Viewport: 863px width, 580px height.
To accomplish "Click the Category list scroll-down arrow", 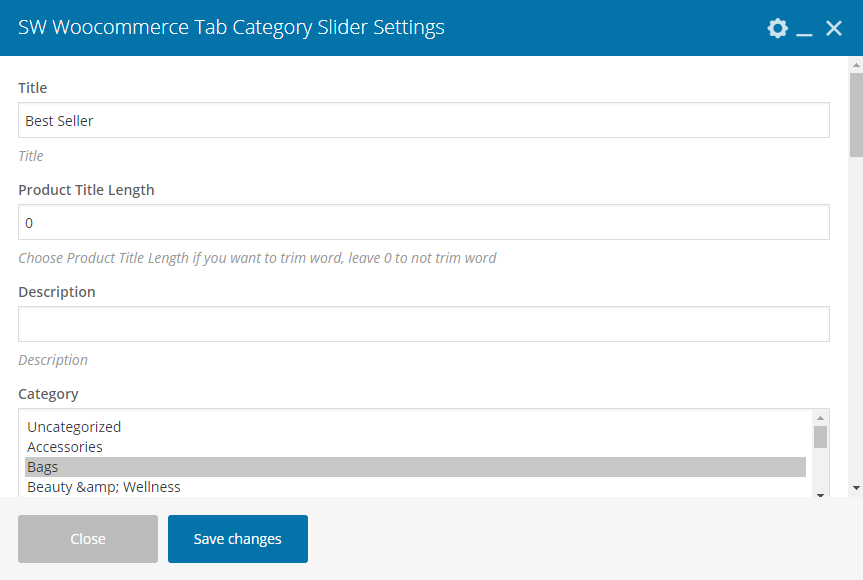I will (820, 495).
